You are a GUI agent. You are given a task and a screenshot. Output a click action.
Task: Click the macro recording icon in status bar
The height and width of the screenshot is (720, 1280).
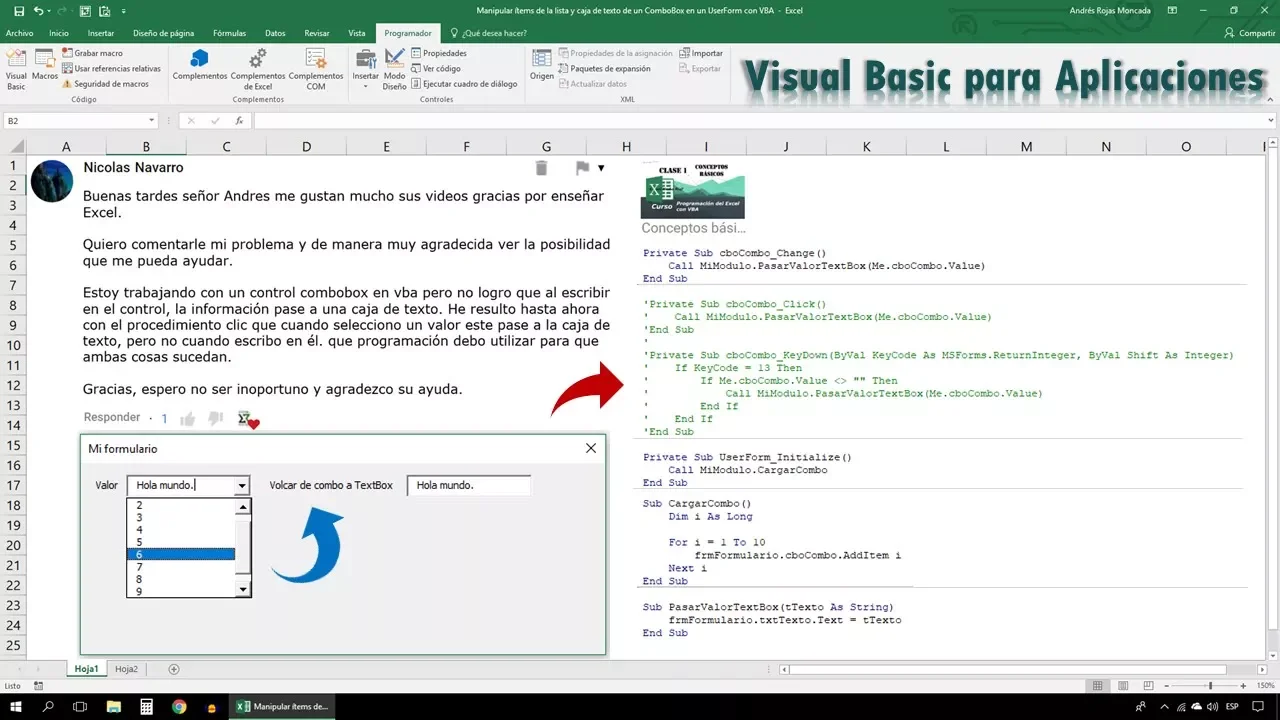38,686
